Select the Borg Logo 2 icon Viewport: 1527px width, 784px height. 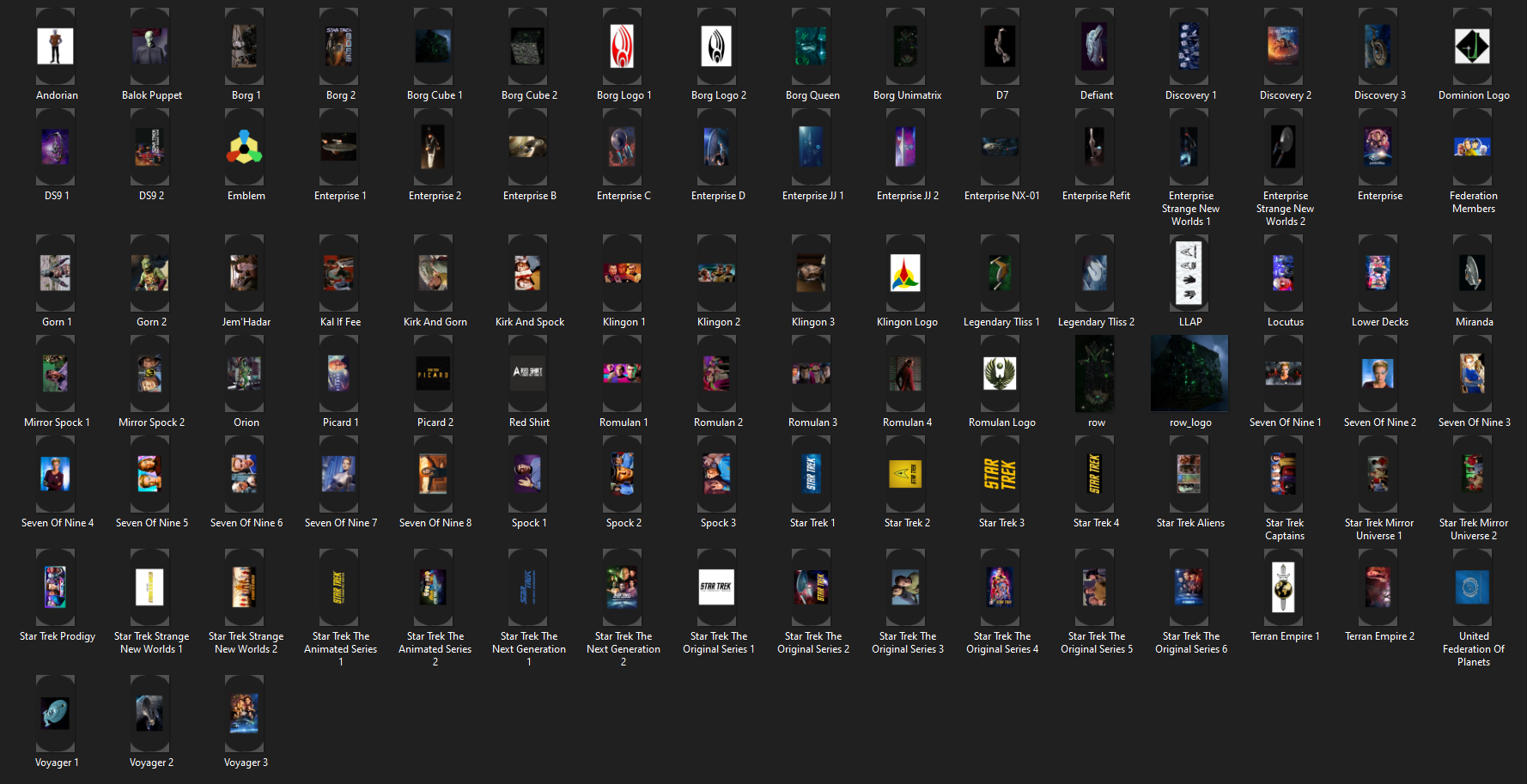[x=716, y=46]
